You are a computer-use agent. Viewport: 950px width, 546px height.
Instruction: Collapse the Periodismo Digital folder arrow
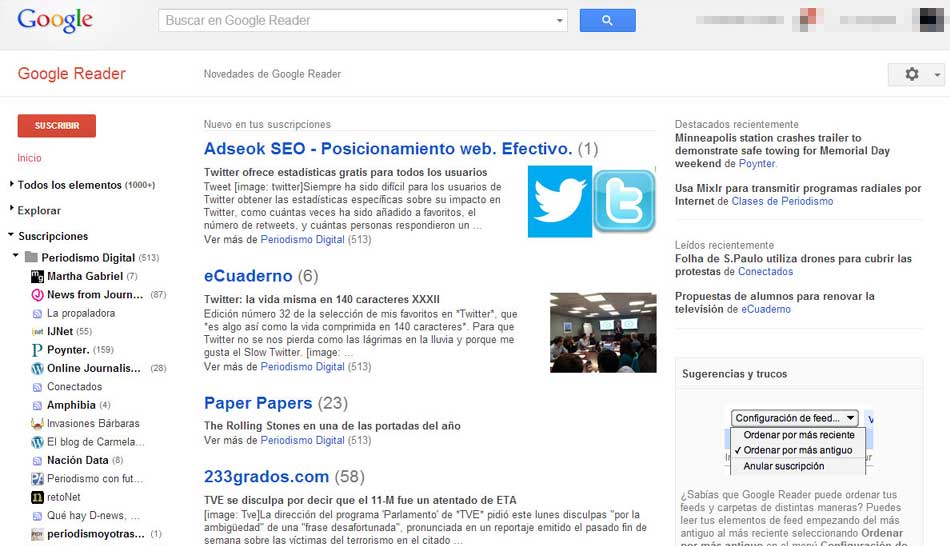coord(16,256)
